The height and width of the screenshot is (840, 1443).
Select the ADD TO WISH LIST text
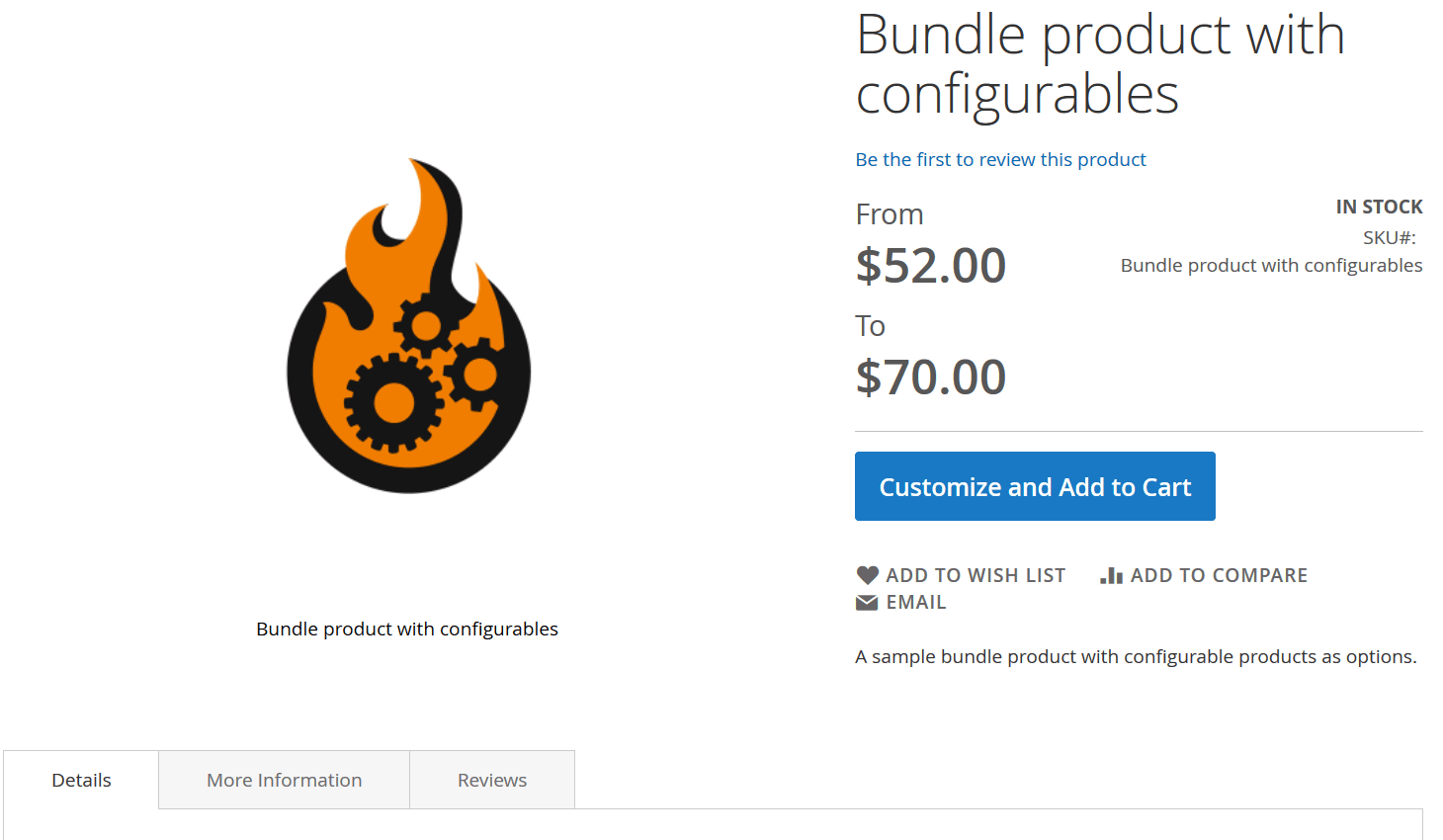pos(976,575)
